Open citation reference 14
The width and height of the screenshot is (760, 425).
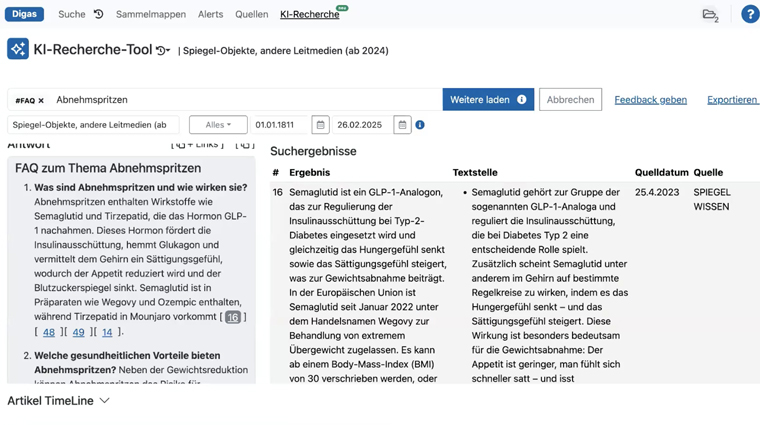click(107, 332)
